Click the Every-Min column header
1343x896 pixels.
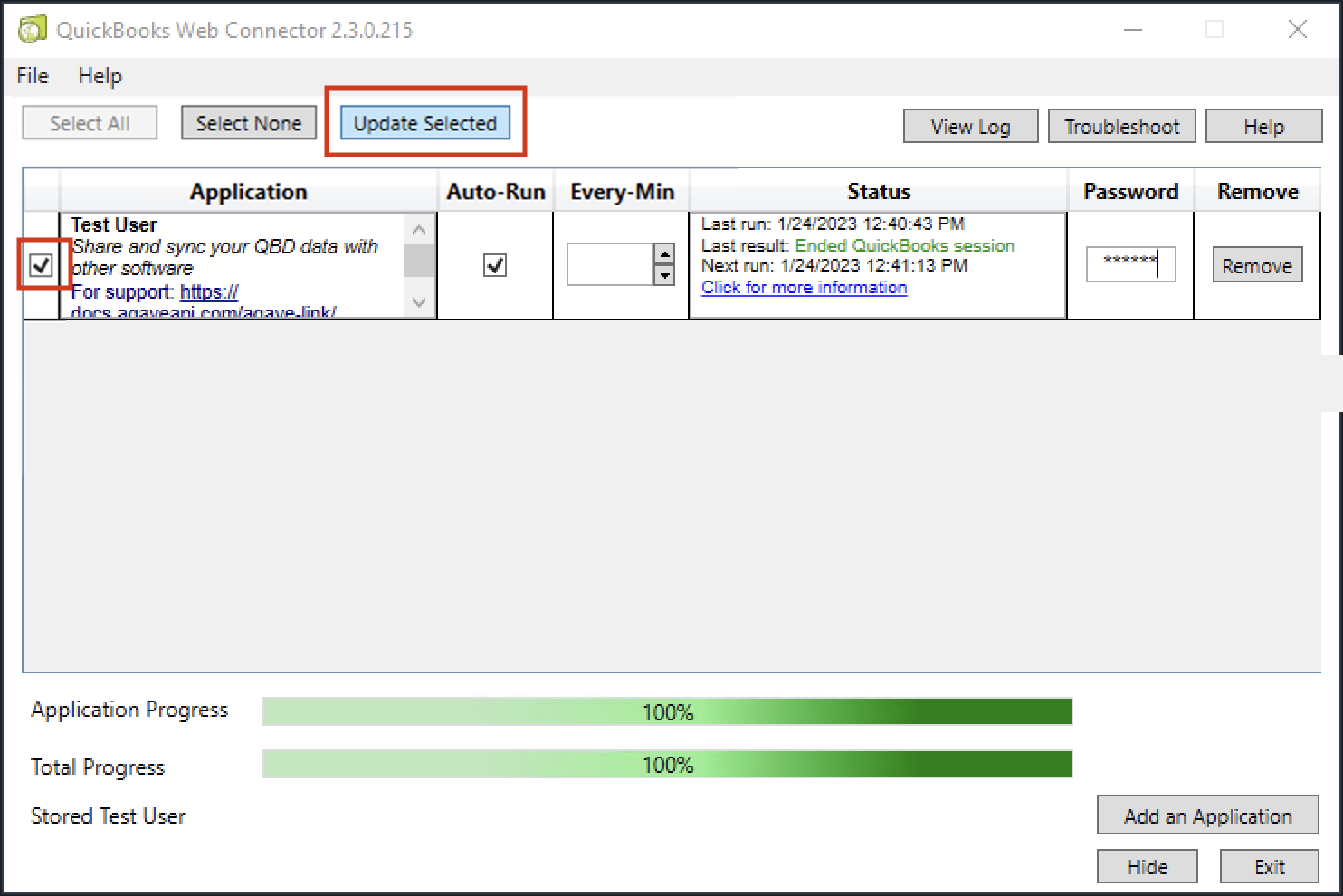[622, 192]
